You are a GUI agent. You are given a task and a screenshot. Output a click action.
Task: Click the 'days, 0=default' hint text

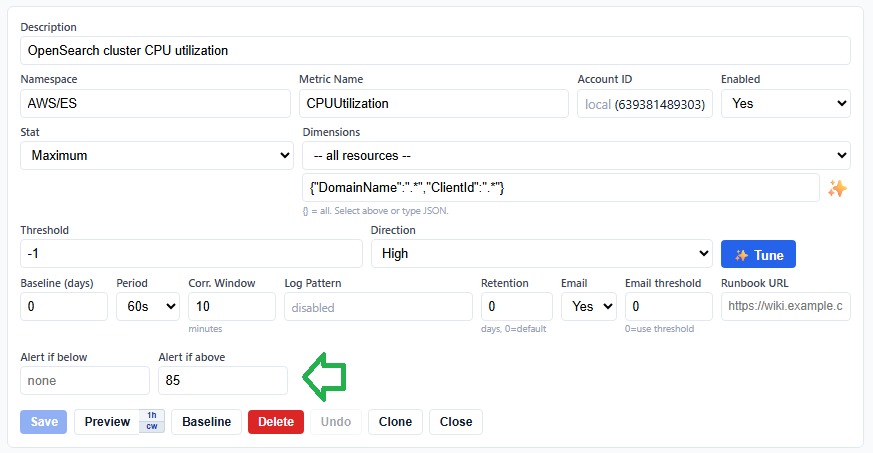(513, 329)
